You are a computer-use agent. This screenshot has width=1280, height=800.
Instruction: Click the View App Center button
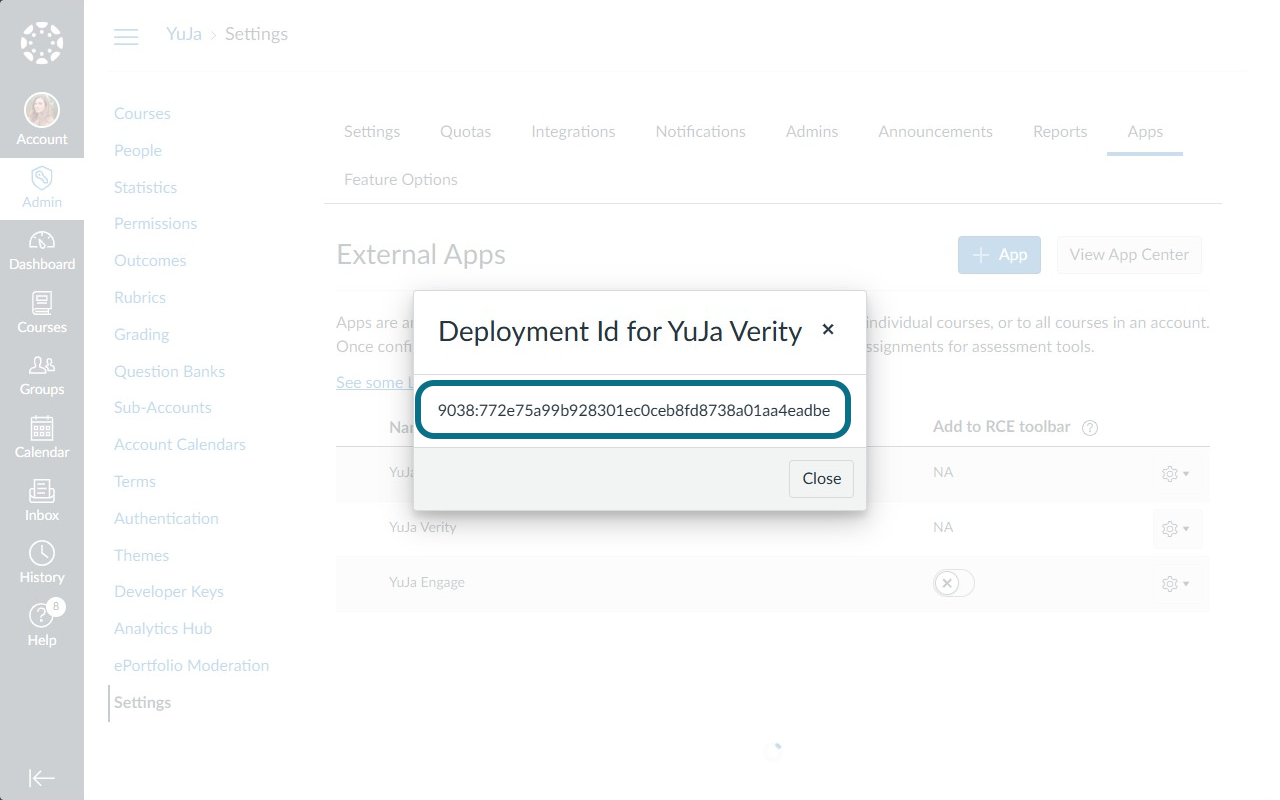pyautogui.click(x=1129, y=255)
